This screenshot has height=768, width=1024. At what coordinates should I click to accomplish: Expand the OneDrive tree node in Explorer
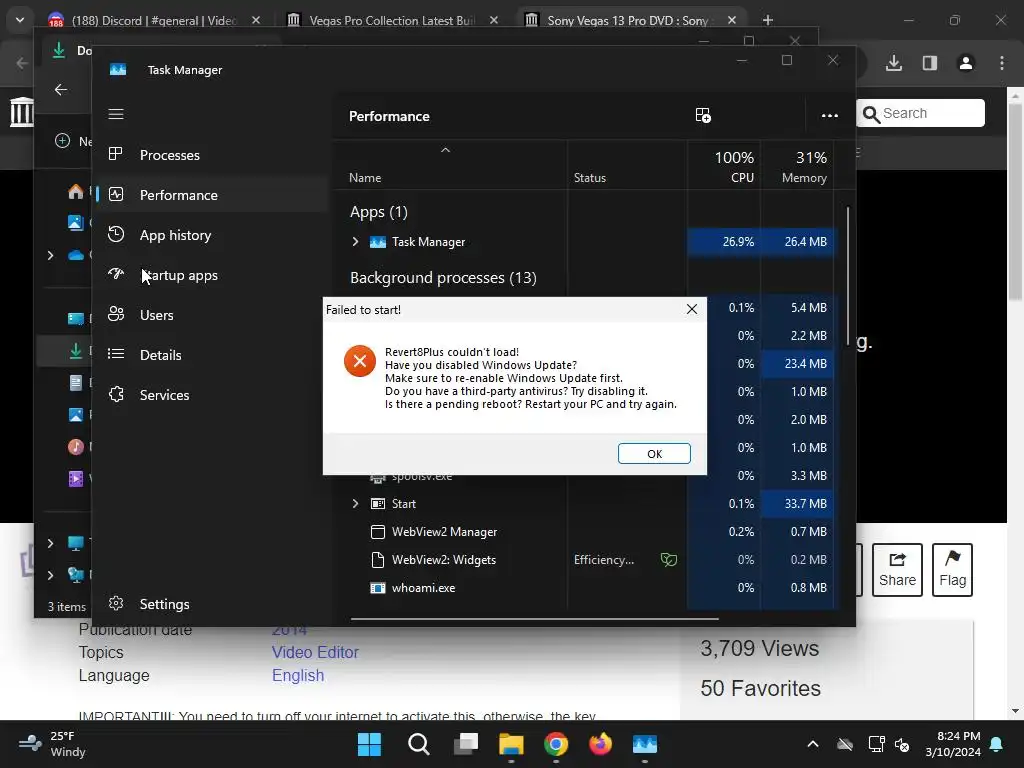coord(50,255)
